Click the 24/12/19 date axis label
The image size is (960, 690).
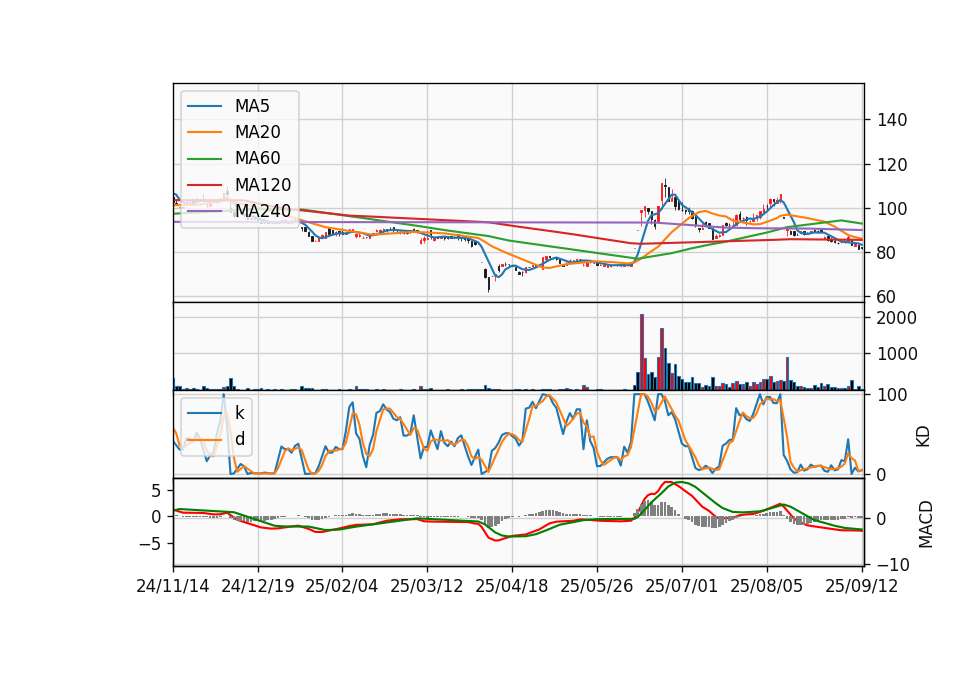click(258, 586)
